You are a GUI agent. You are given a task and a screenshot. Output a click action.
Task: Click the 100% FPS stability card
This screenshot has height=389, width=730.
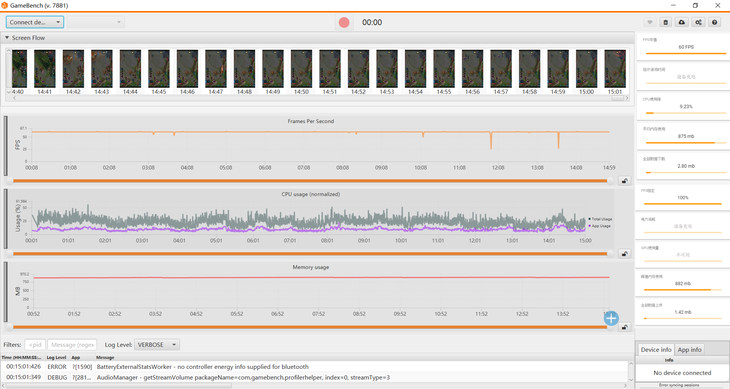(683, 197)
